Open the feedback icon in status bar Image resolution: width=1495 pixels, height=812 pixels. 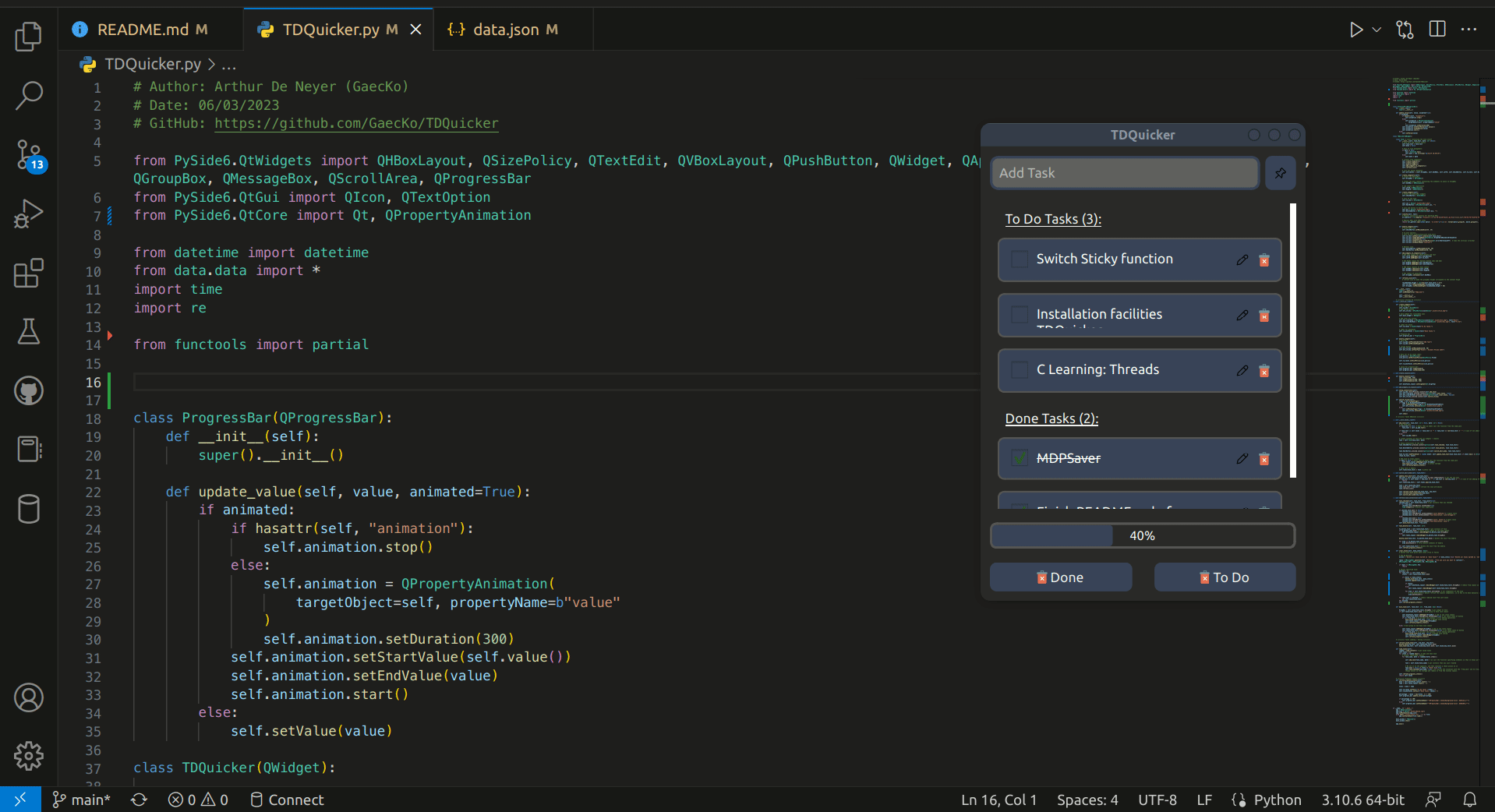pos(1433,800)
